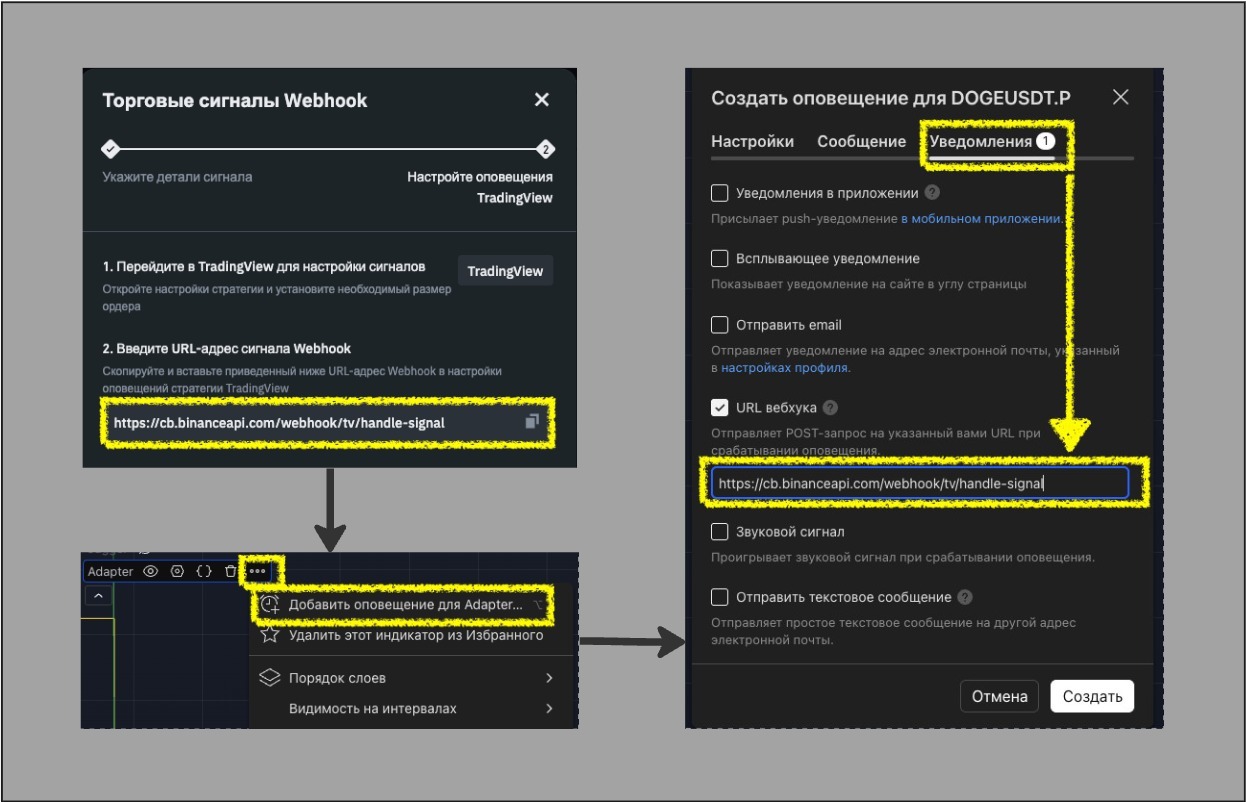Image resolution: width=1246 pixels, height=802 pixels.
Task: Copy the Webhook URL using copy icon
Action: coord(532,422)
